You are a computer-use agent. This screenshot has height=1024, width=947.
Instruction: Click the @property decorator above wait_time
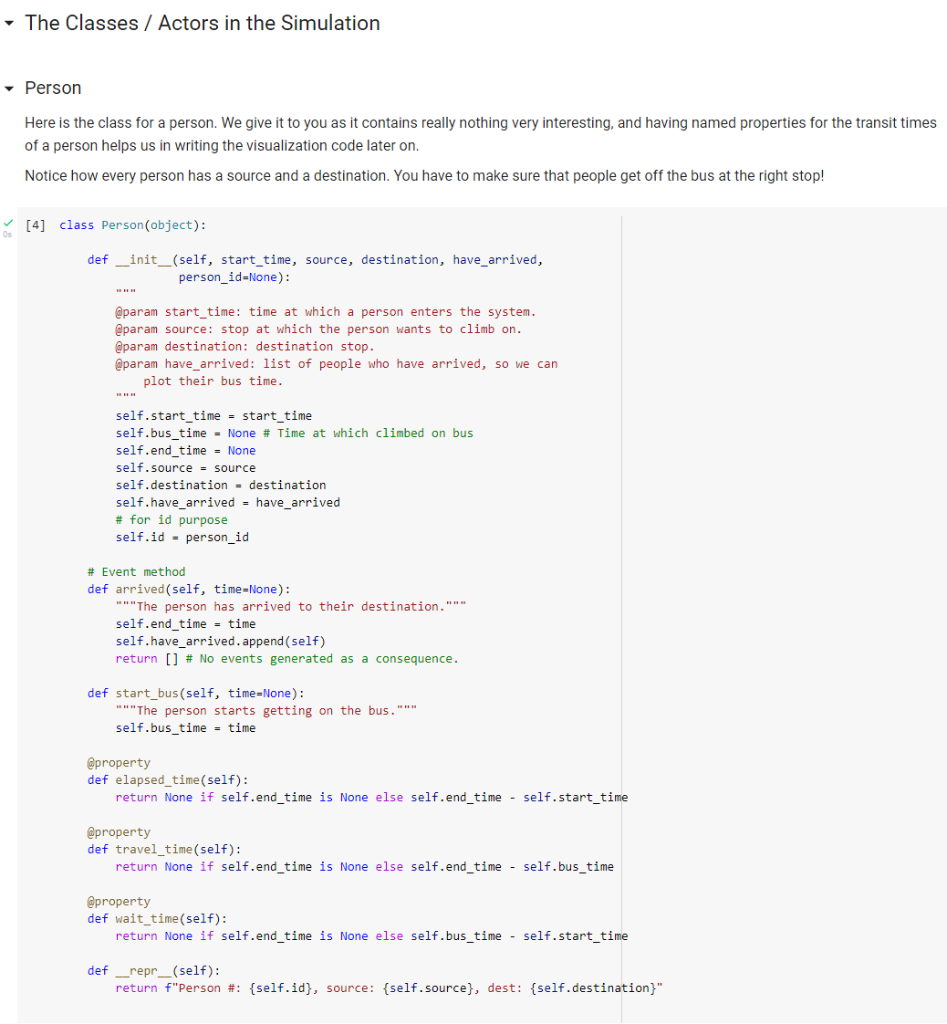pyautogui.click(x=119, y=901)
